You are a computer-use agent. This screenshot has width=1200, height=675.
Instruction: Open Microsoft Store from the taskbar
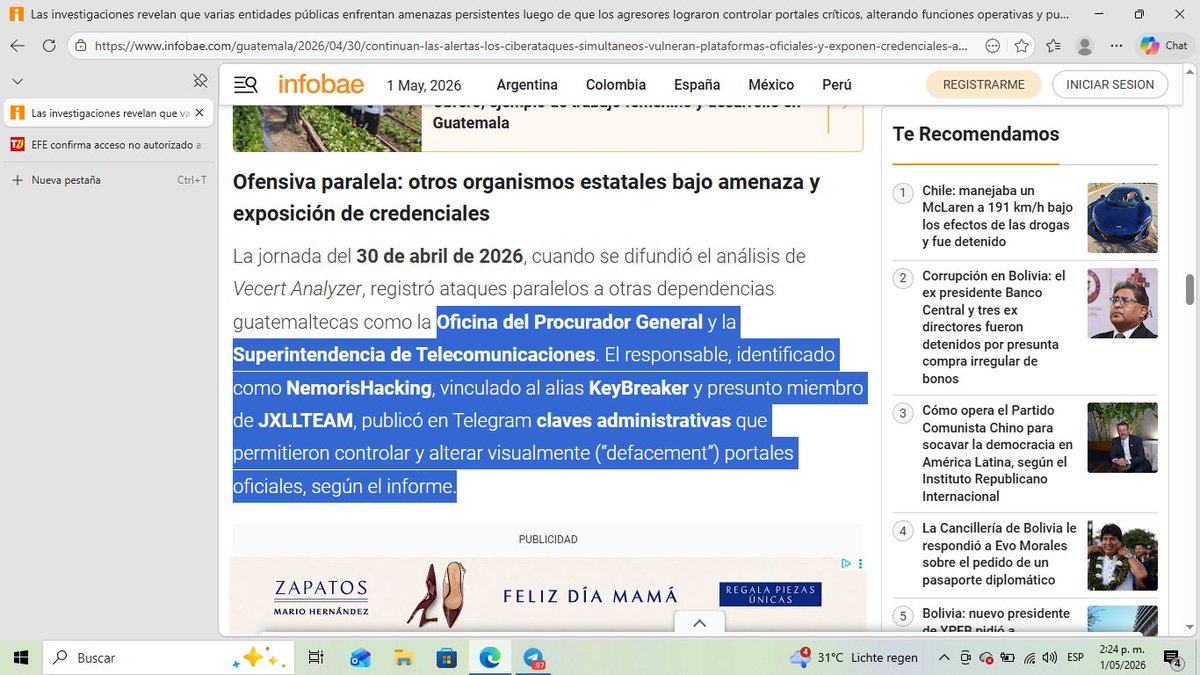pyautogui.click(x=447, y=657)
